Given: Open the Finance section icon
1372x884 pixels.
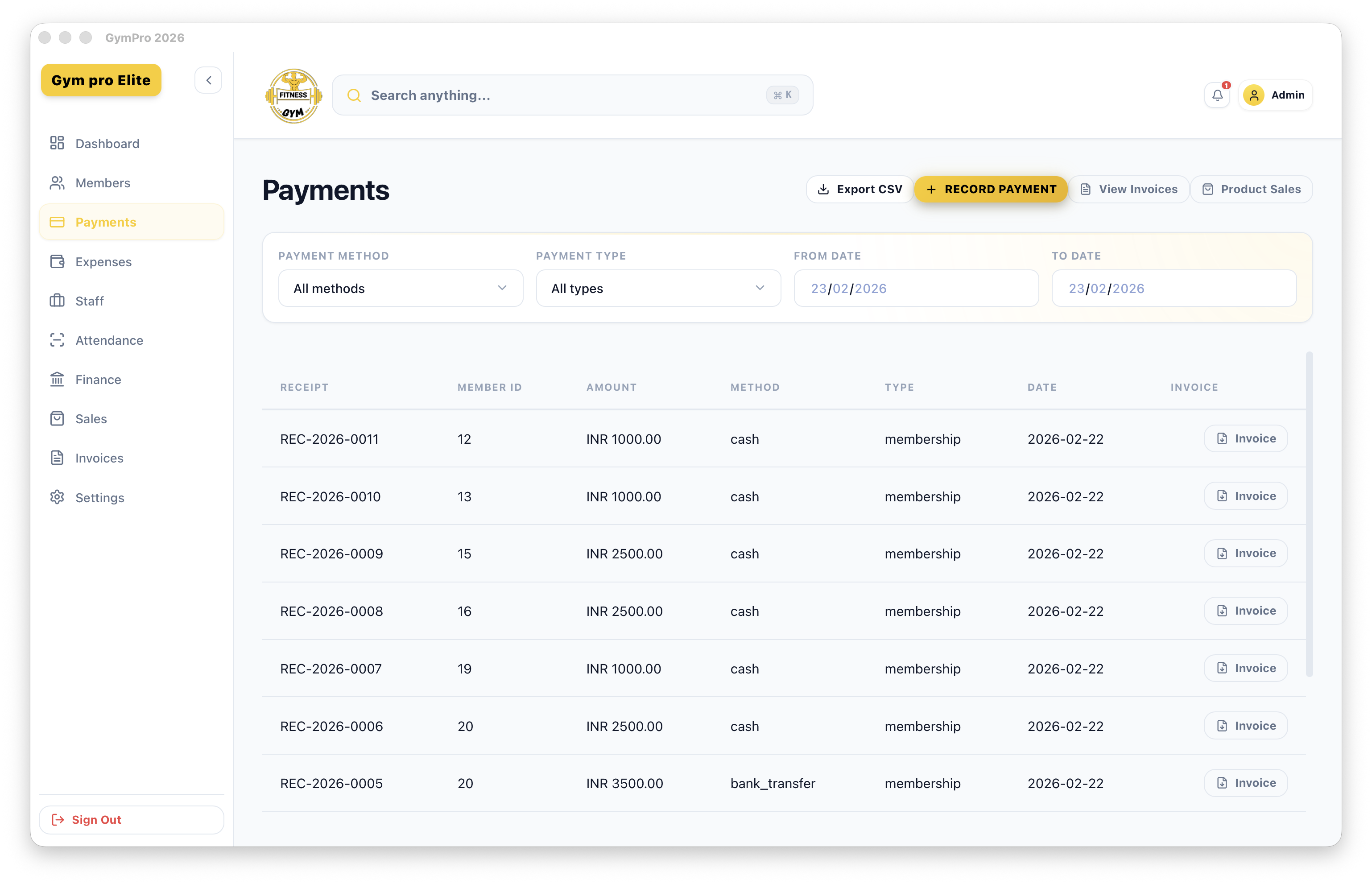Looking at the screenshot, I should pyautogui.click(x=57, y=380).
